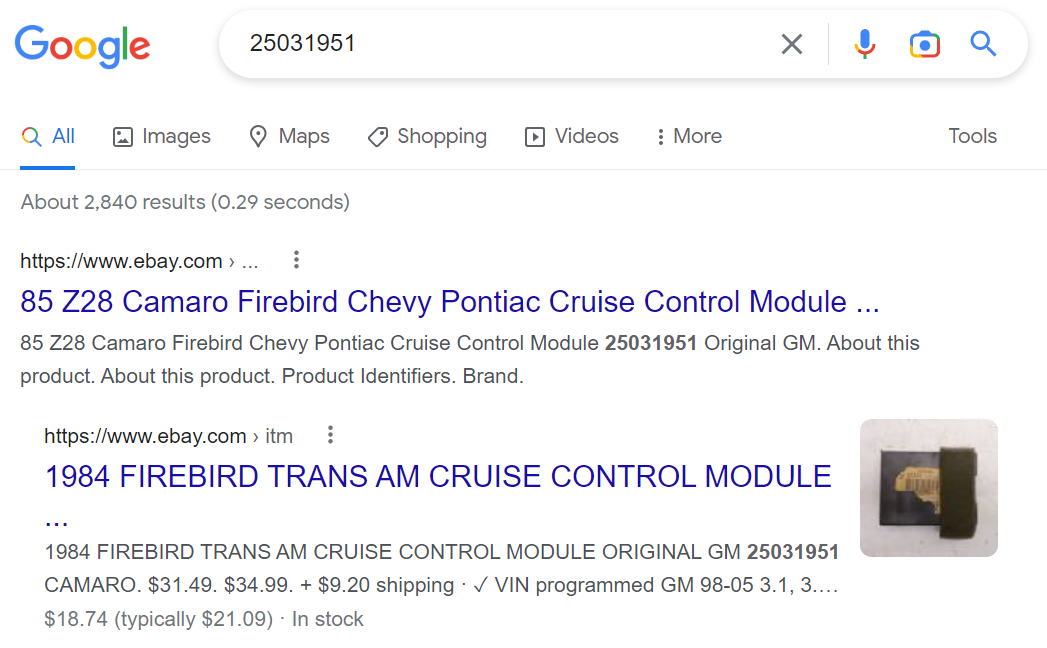This screenshot has width=1047, height=648.
Task: Open search by image camera
Action: click(x=924, y=44)
